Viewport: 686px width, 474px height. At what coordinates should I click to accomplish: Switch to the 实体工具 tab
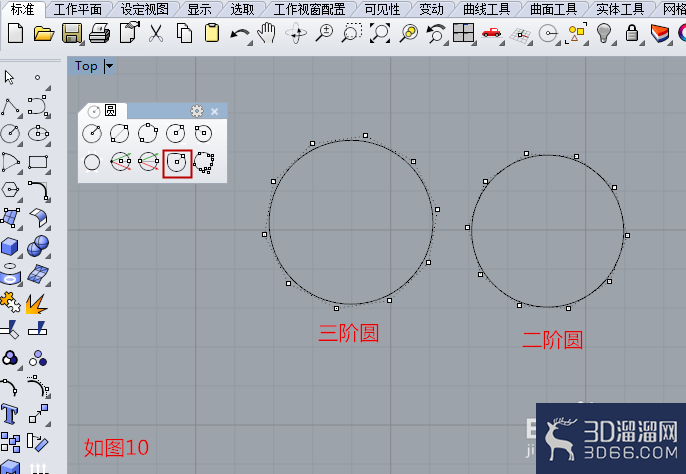(x=620, y=9)
